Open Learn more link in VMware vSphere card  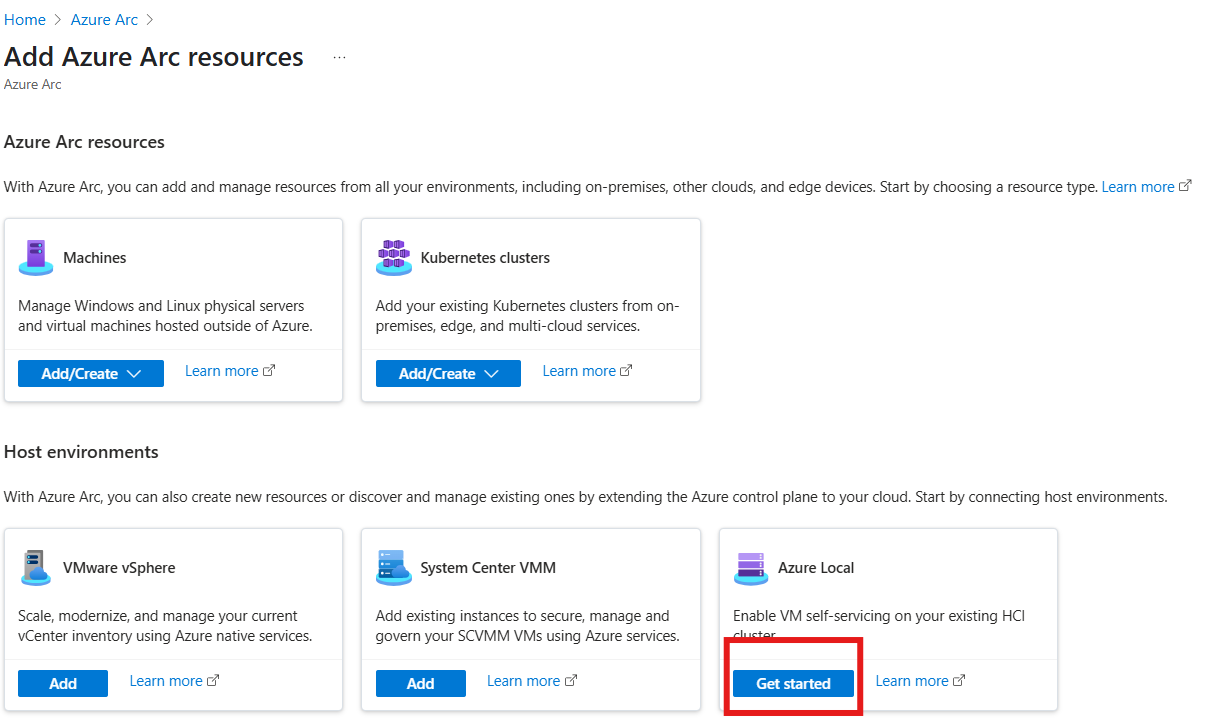(x=174, y=681)
